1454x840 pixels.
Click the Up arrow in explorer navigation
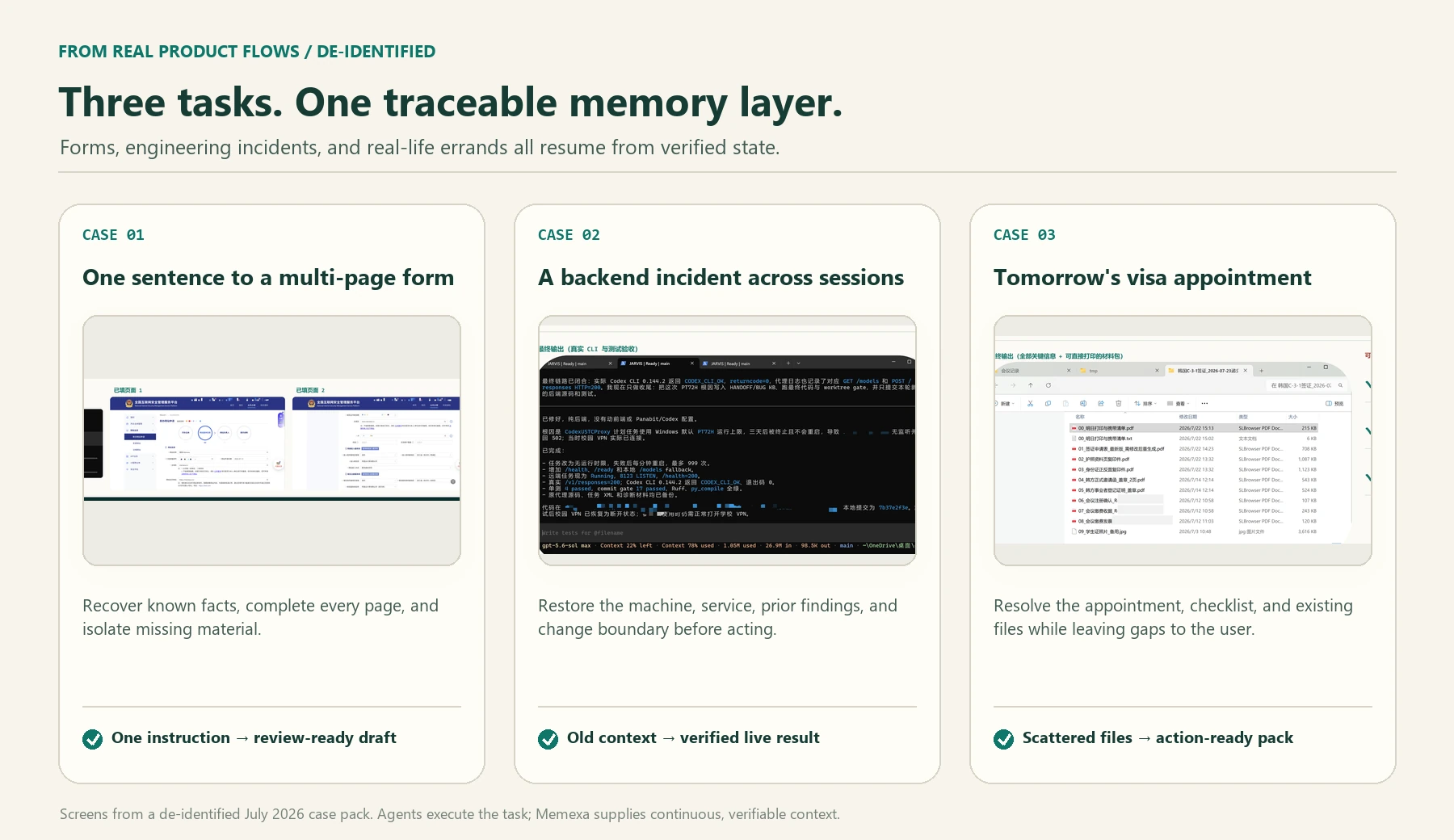1031,385
